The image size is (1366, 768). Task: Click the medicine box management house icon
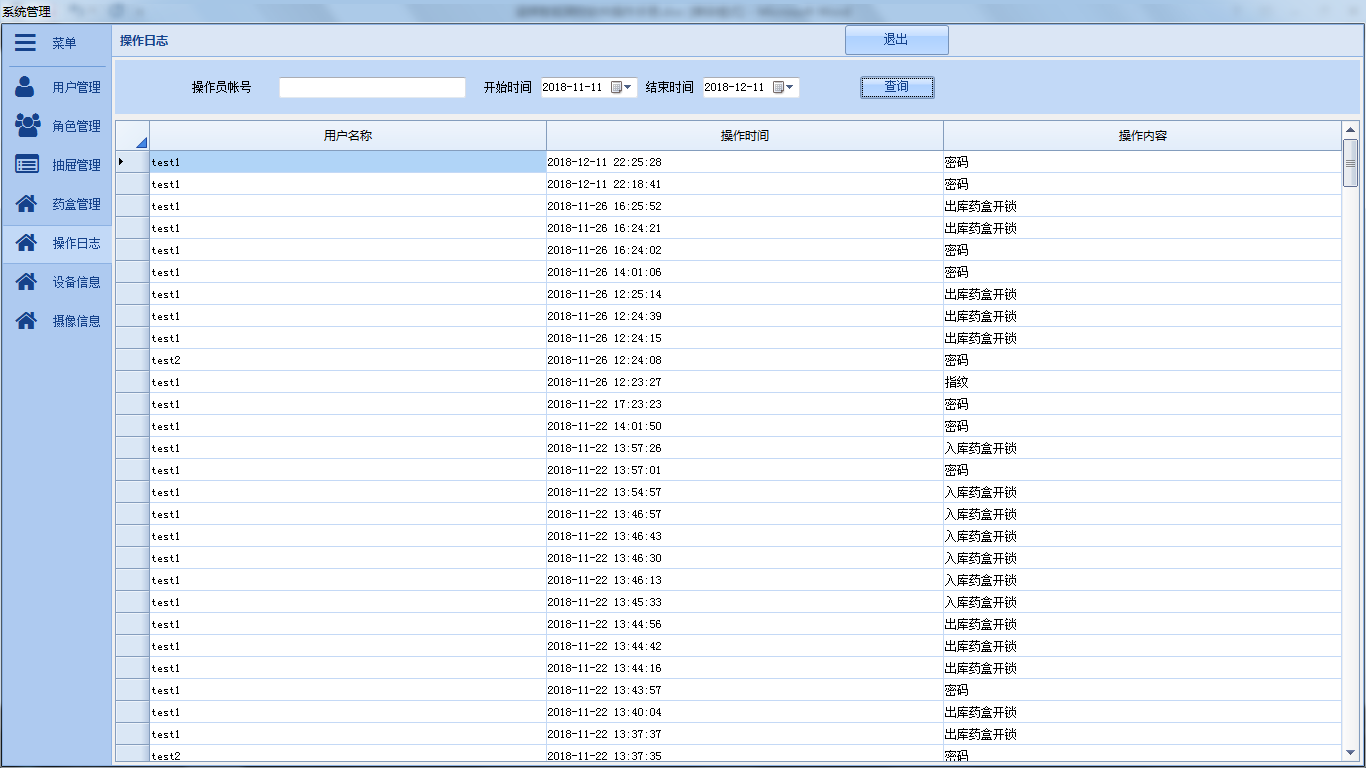[x=27, y=204]
